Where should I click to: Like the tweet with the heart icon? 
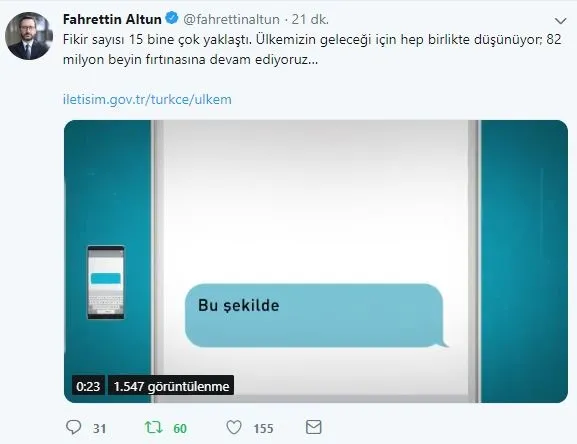point(234,427)
